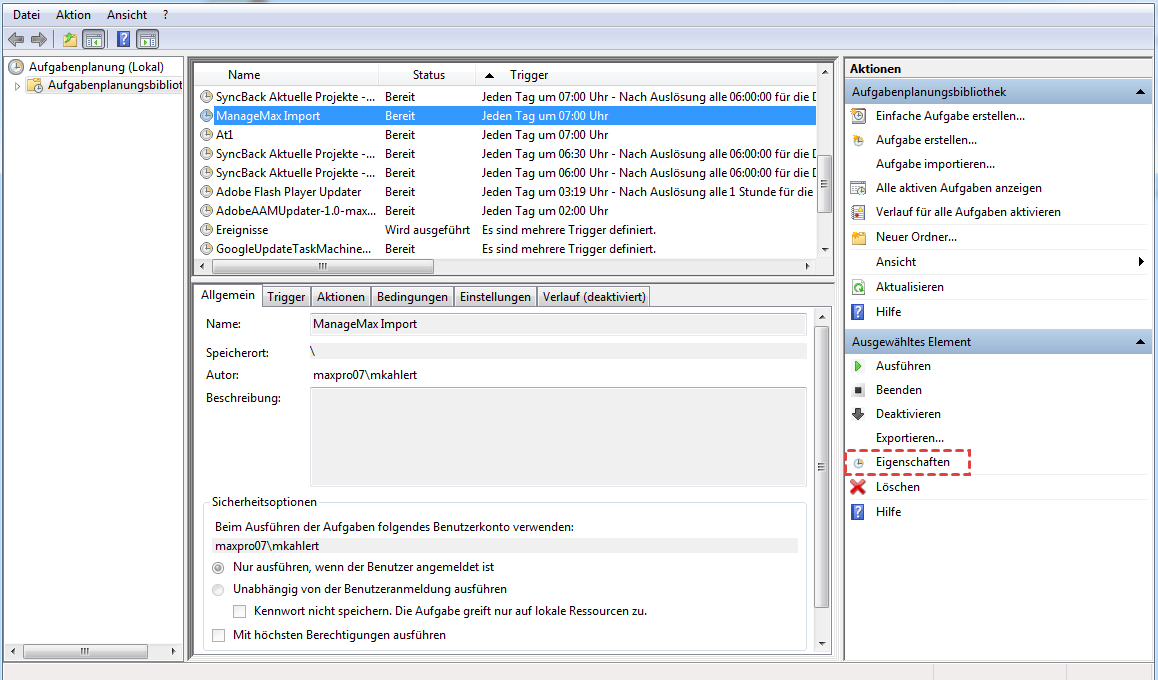
Task: Click the Neuer Ordner folder icon
Action: pos(857,237)
